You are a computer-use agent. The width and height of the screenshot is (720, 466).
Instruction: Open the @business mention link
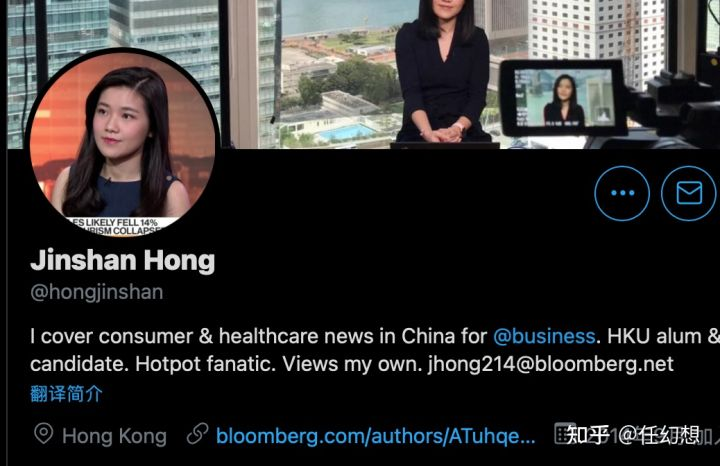(544, 337)
